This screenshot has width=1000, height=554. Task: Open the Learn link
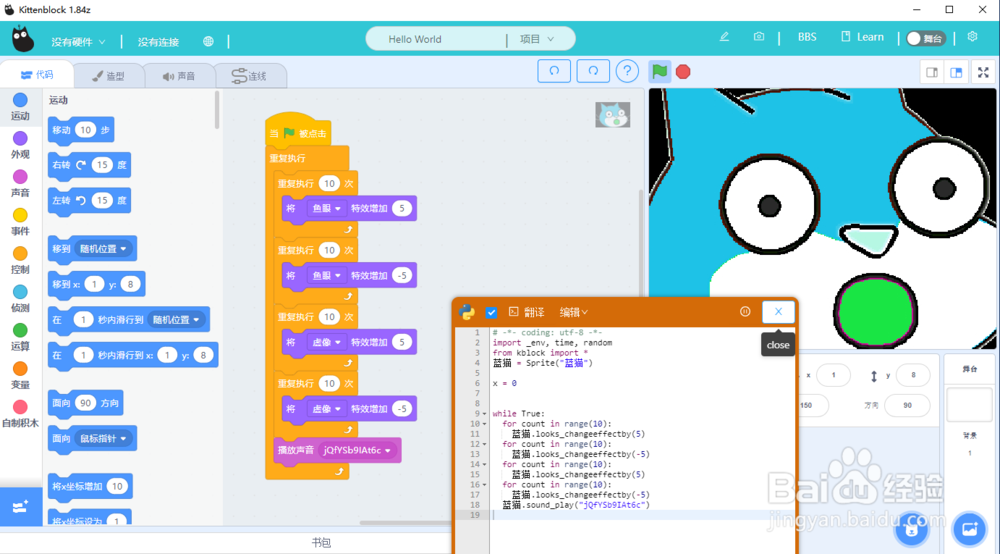point(862,37)
